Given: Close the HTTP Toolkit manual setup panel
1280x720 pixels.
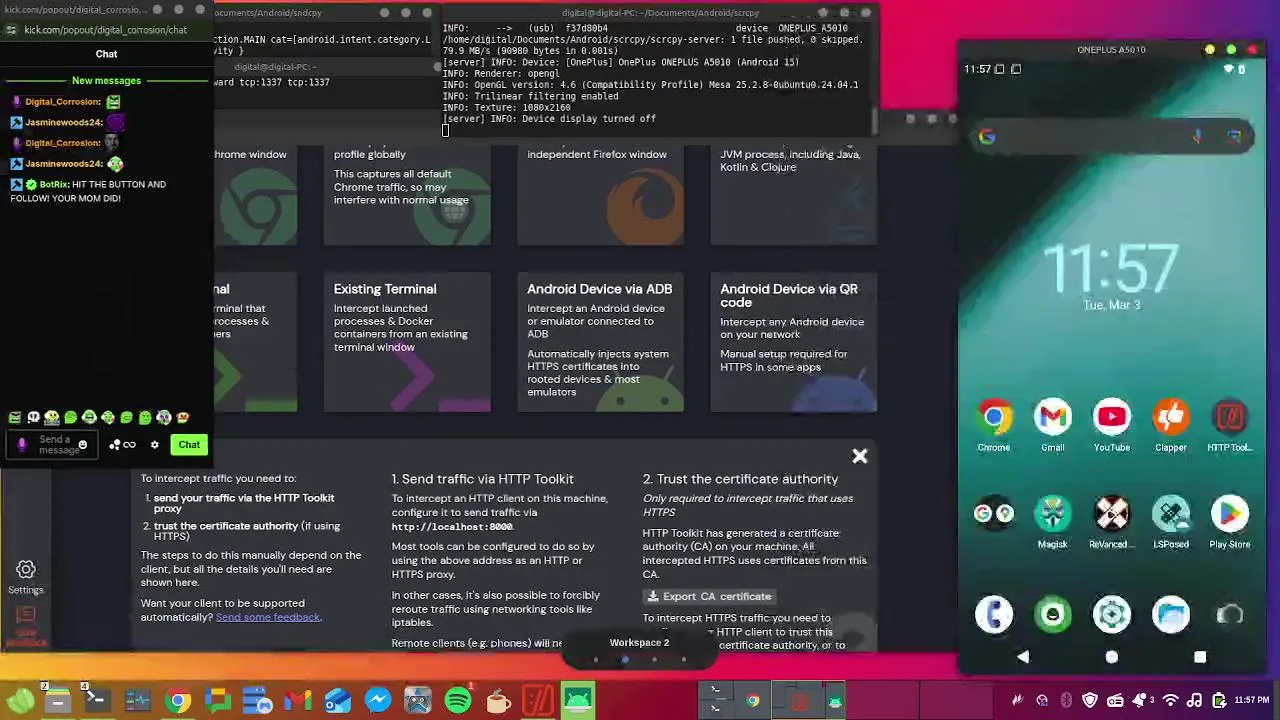Looking at the screenshot, I should (x=860, y=457).
